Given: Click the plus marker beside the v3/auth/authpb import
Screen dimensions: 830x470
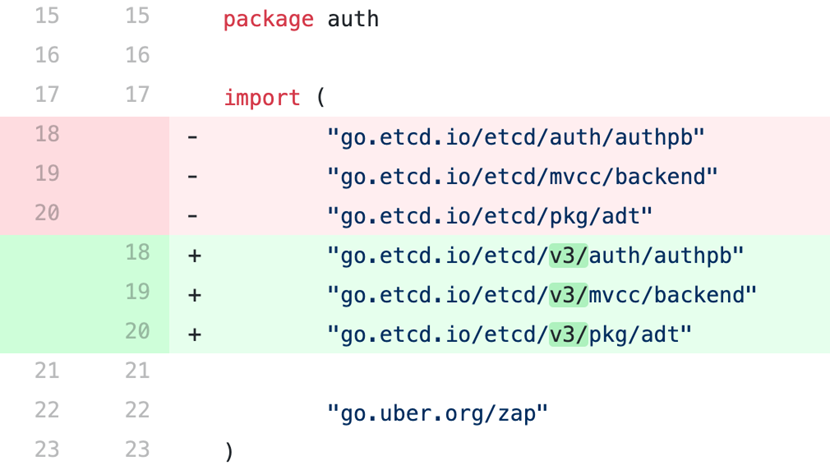Looking at the screenshot, I should point(194,255).
